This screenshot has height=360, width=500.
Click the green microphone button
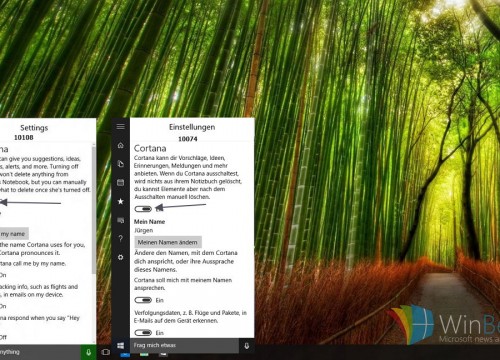point(88,352)
